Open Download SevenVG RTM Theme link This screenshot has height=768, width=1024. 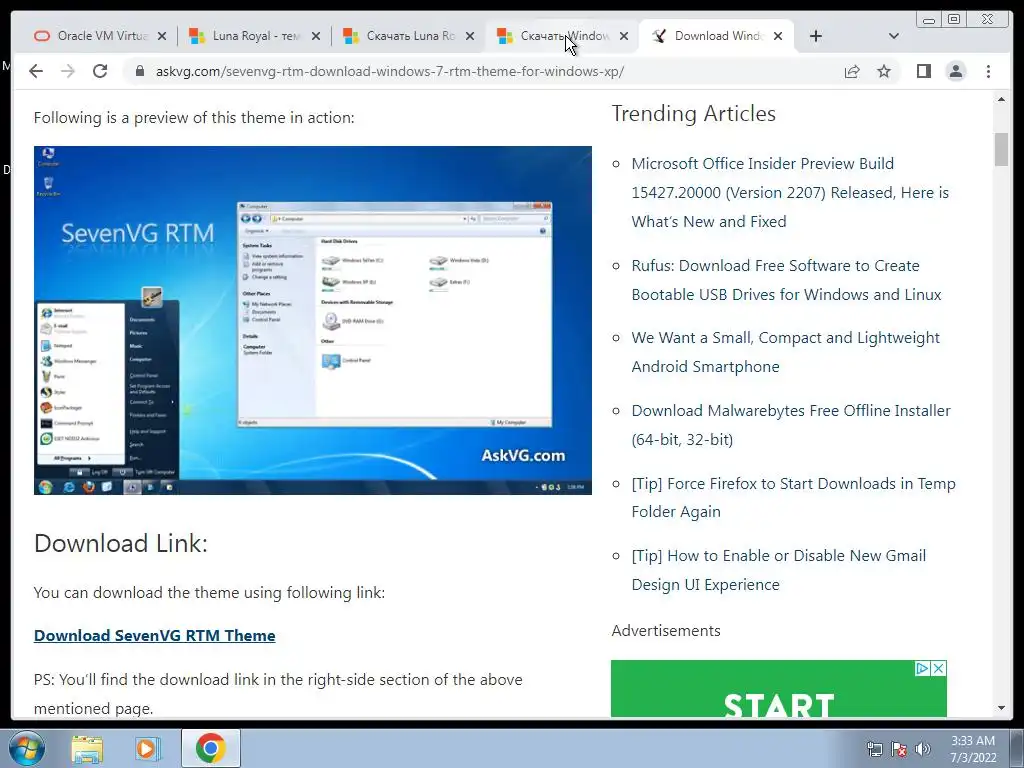(155, 635)
